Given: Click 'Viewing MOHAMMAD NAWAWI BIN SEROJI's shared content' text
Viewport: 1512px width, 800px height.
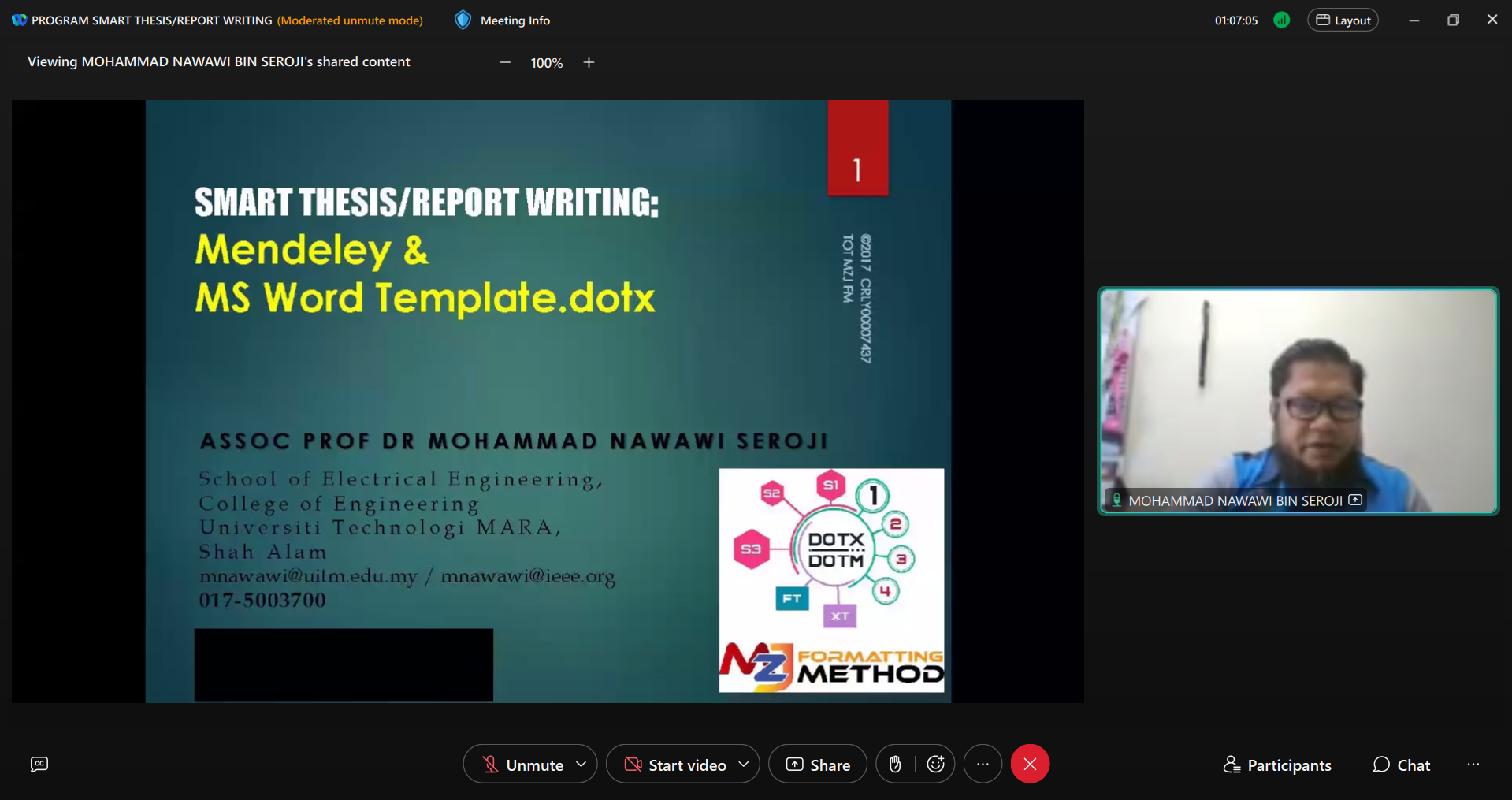Looking at the screenshot, I should tap(219, 61).
